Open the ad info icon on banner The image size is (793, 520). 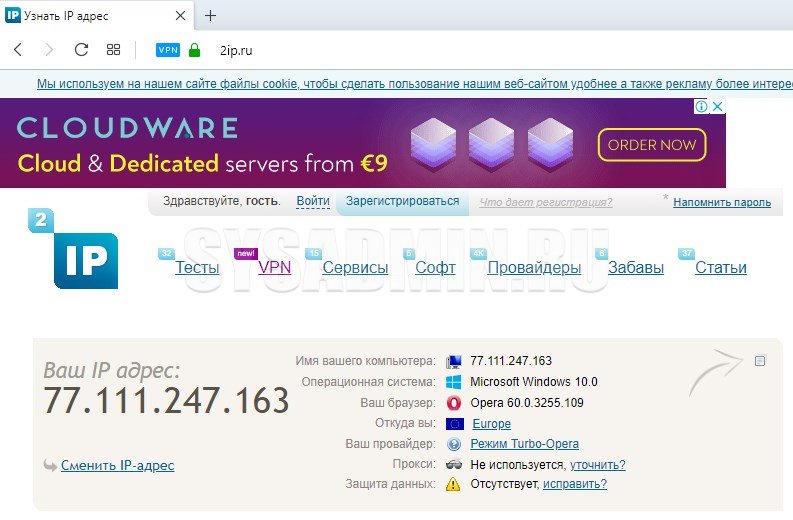tap(702, 107)
